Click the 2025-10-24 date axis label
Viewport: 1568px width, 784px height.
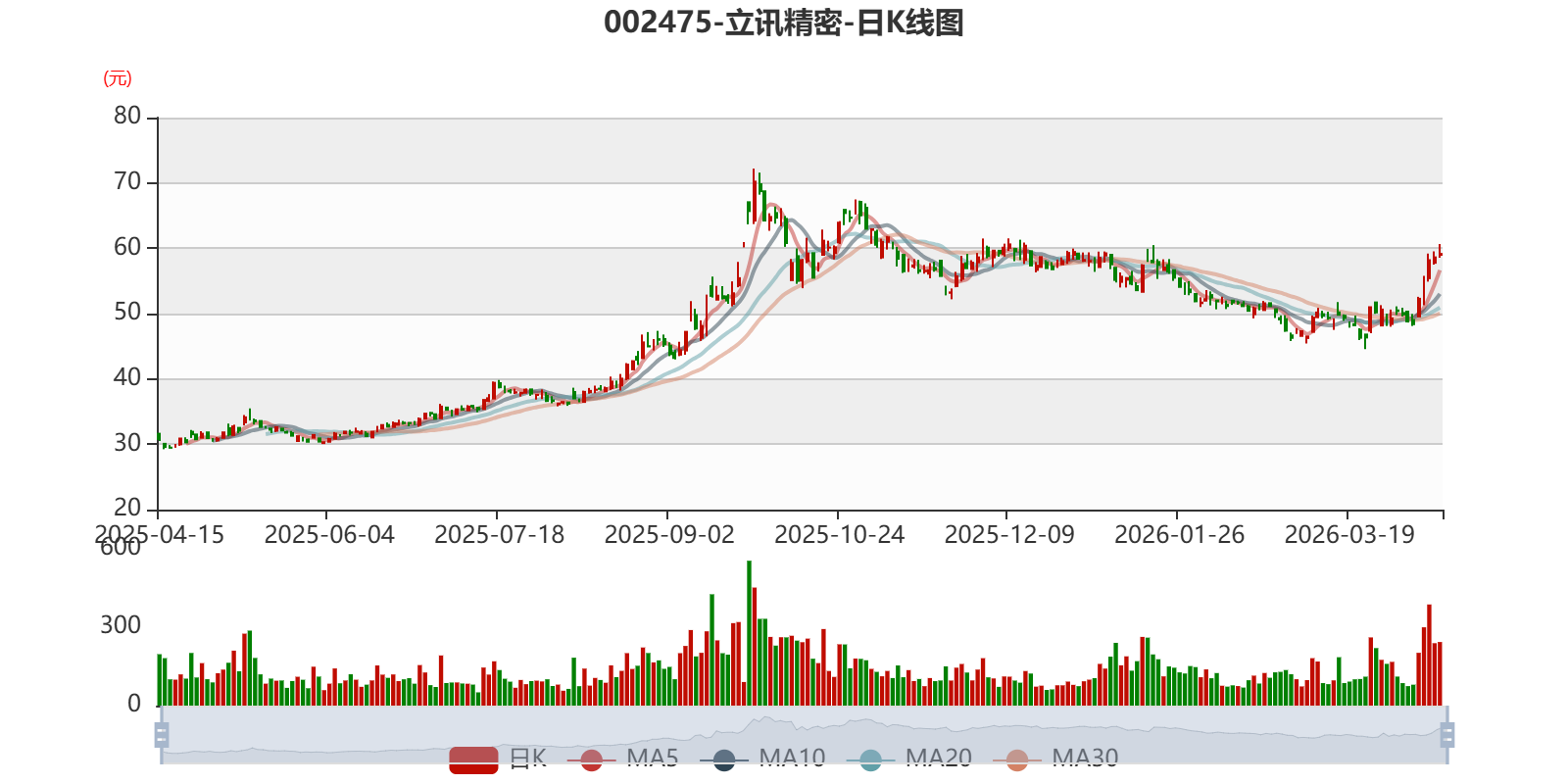click(x=839, y=535)
